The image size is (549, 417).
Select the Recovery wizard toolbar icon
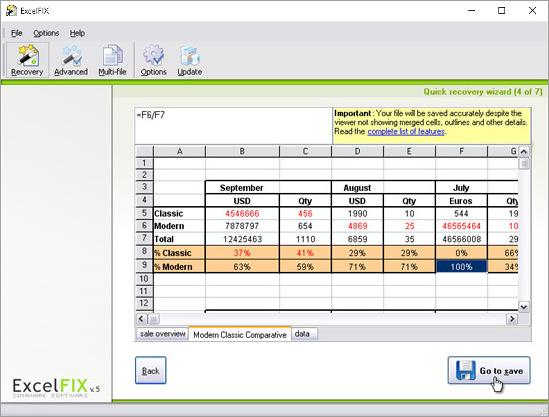[x=27, y=60]
